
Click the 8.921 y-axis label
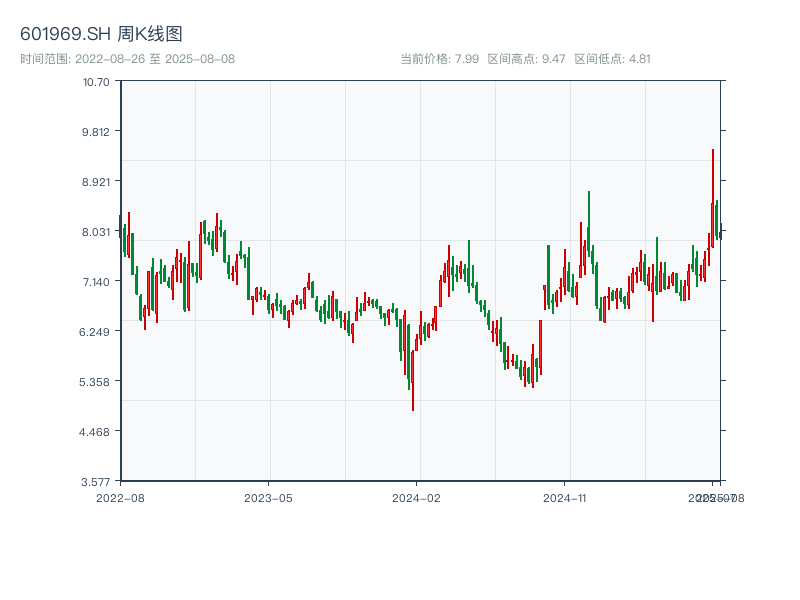(x=96, y=182)
